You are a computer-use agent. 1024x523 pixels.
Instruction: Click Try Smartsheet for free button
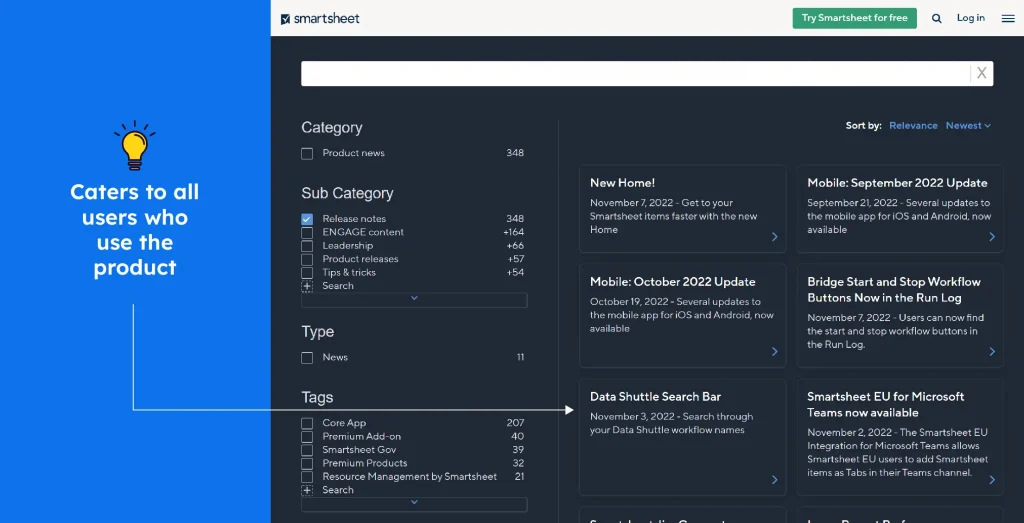click(854, 18)
